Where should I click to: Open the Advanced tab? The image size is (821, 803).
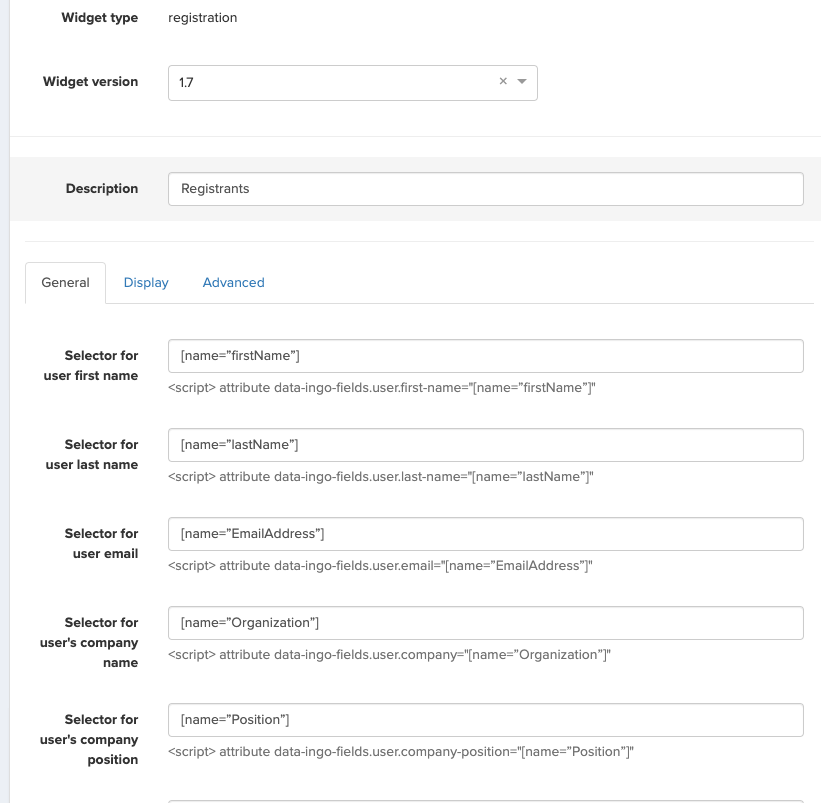233,282
